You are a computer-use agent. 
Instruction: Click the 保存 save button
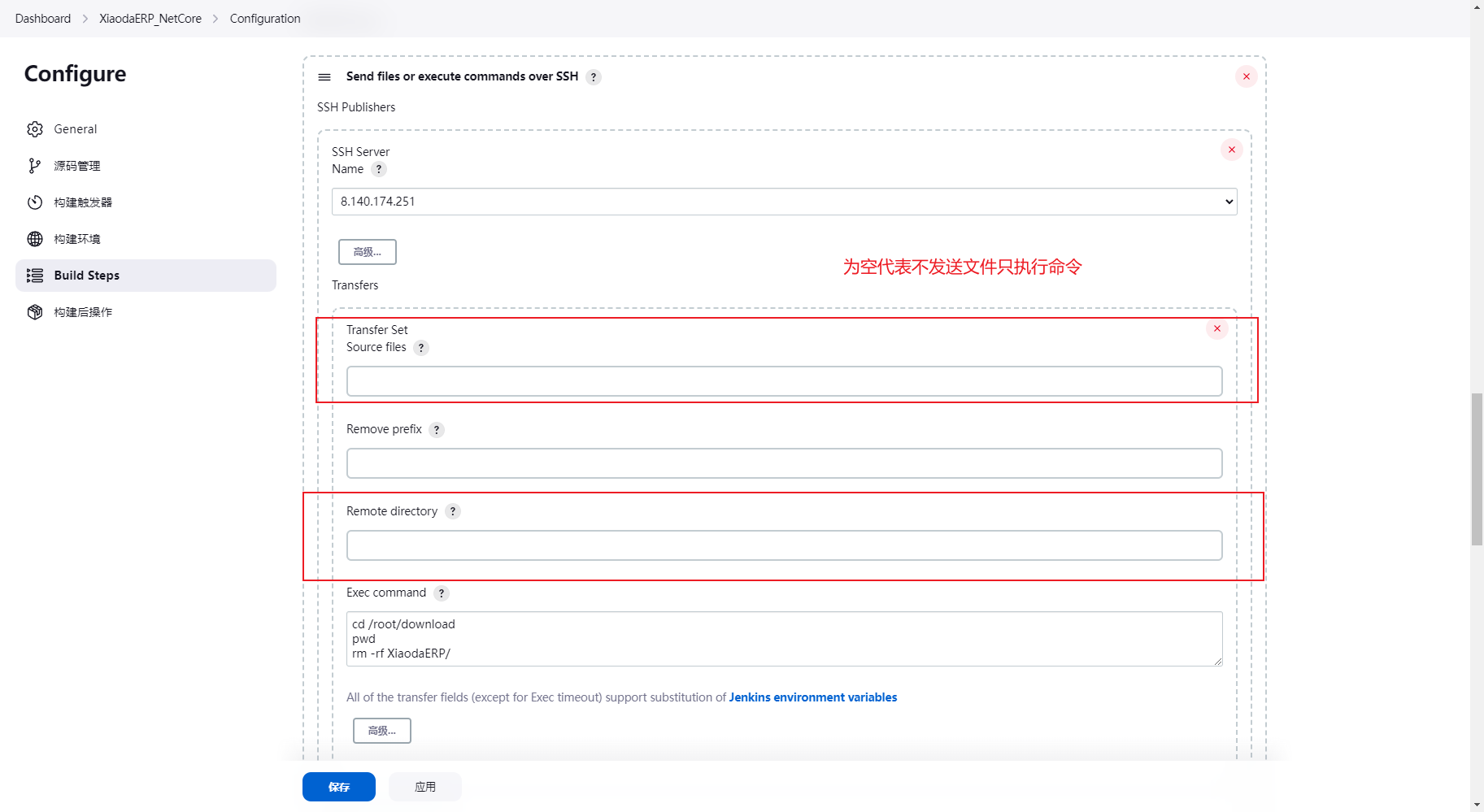339,787
